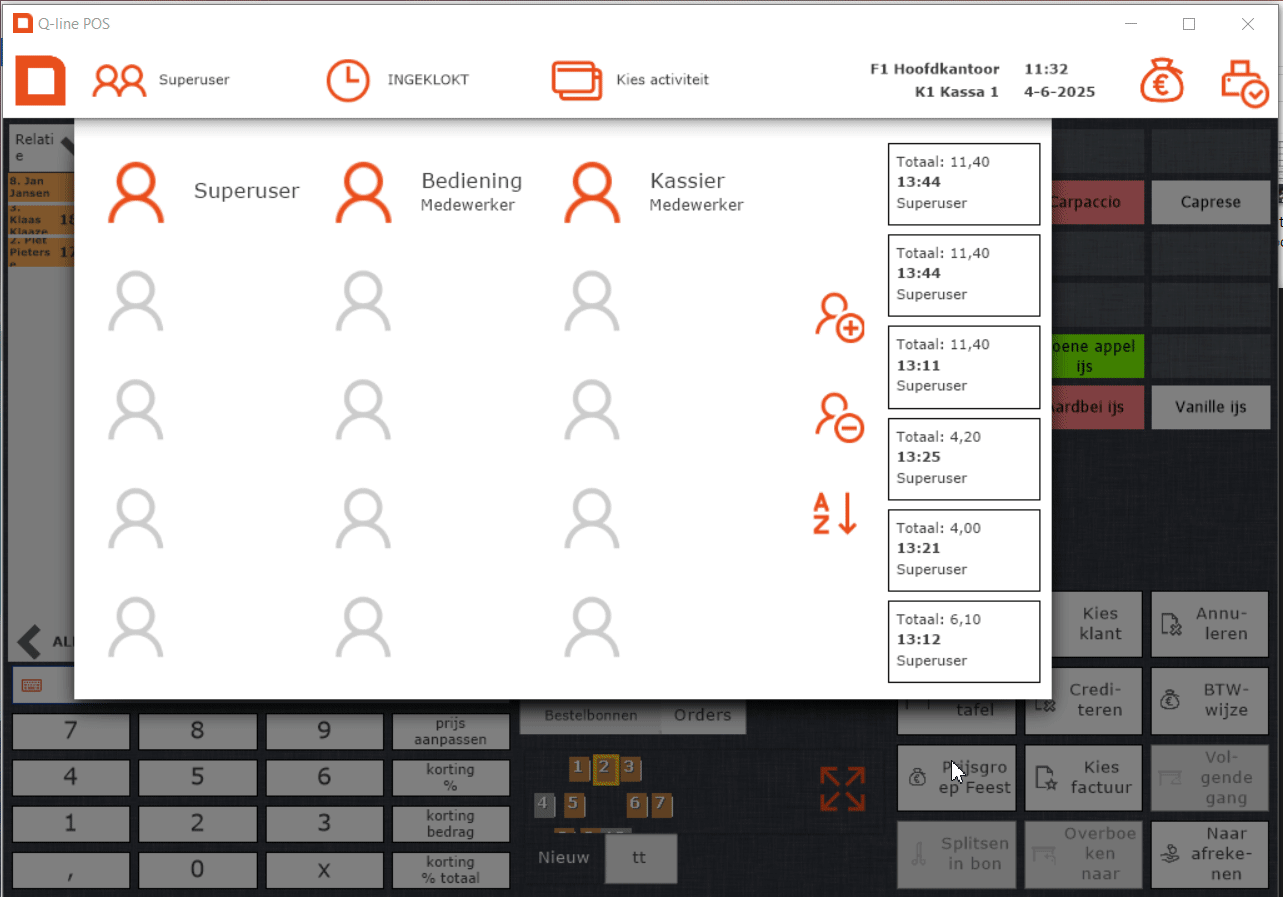
Task: Open the INGEKLOKT clock icon
Action: coord(348,80)
